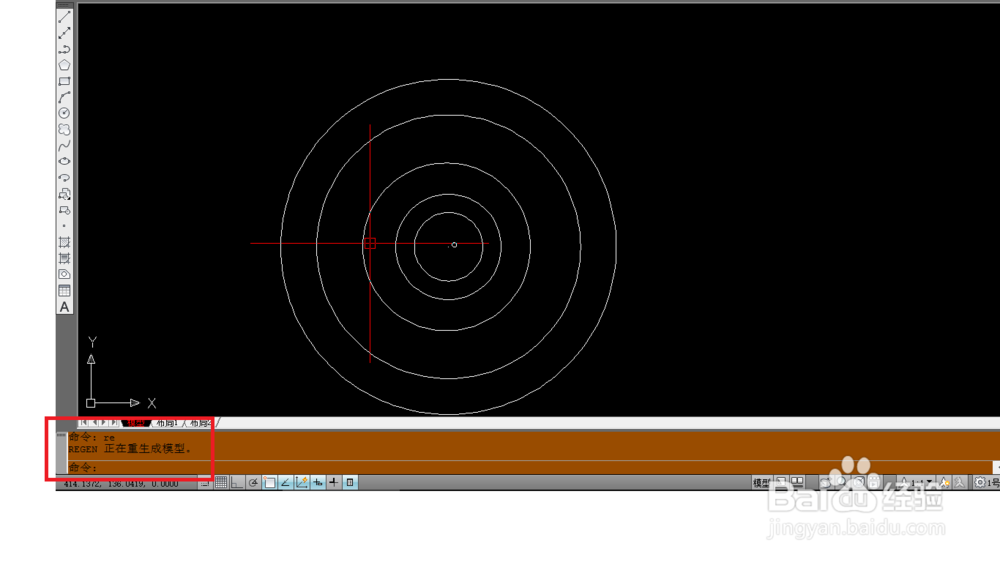Image resolution: width=1000 pixels, height=562 pixels.
Task: Toggle Polar tracking in status bar
Action: pyautogui.click(x=253, y=483)
